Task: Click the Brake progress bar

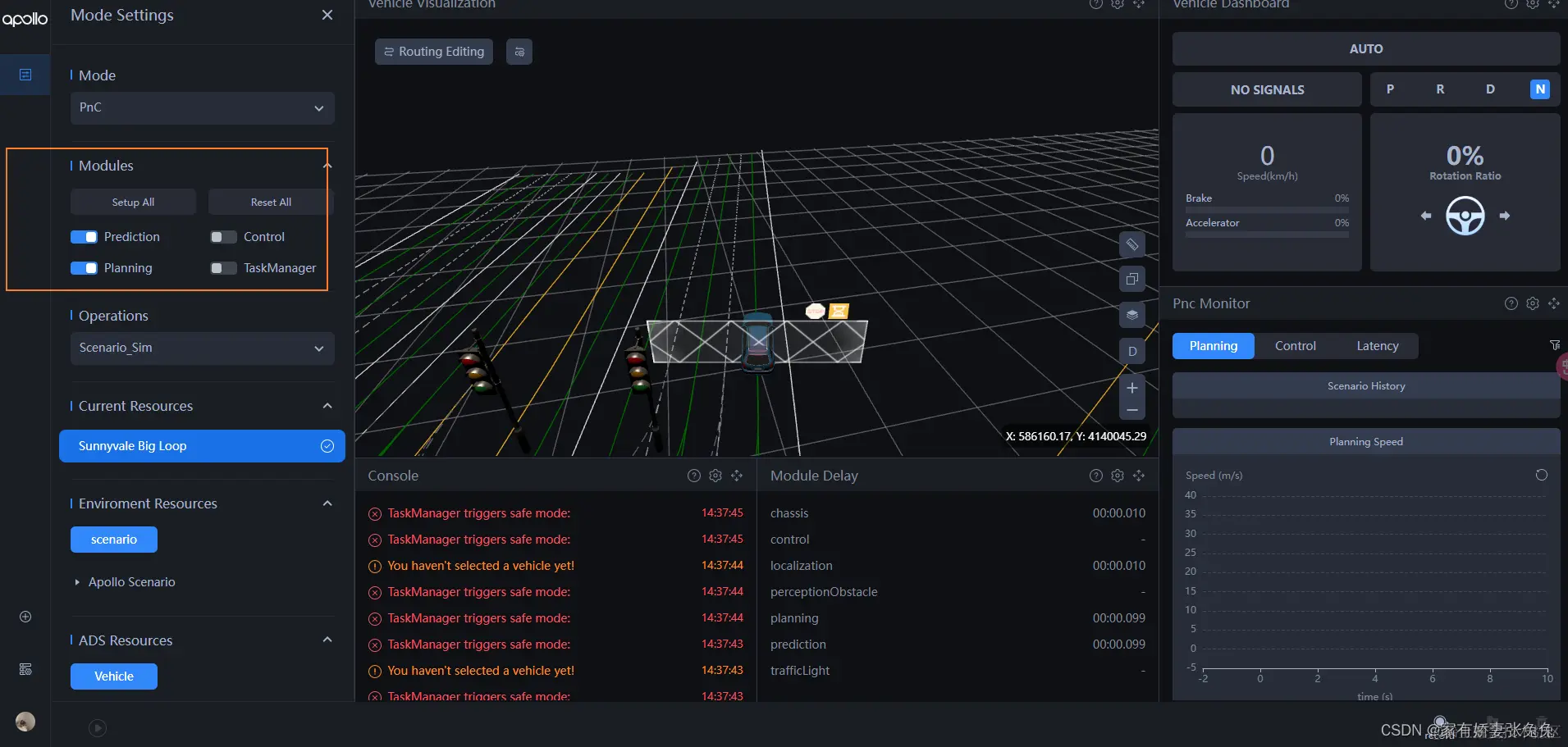Action: point(1267,211)
